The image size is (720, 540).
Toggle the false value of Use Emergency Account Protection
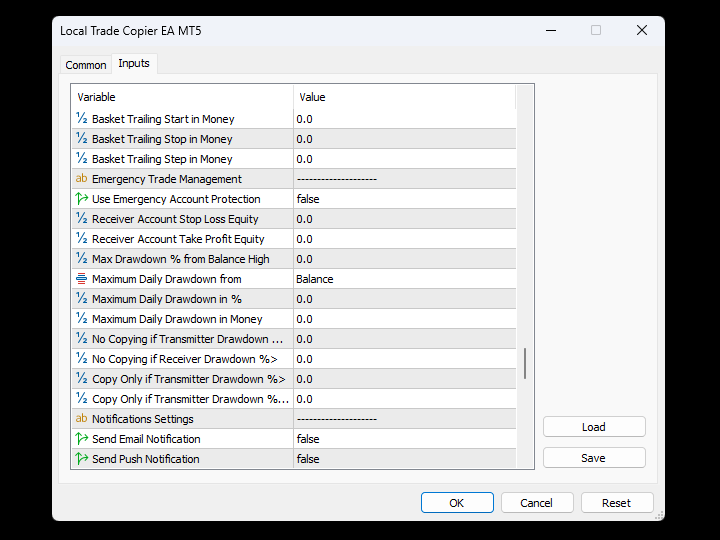(x=405, y=199)
